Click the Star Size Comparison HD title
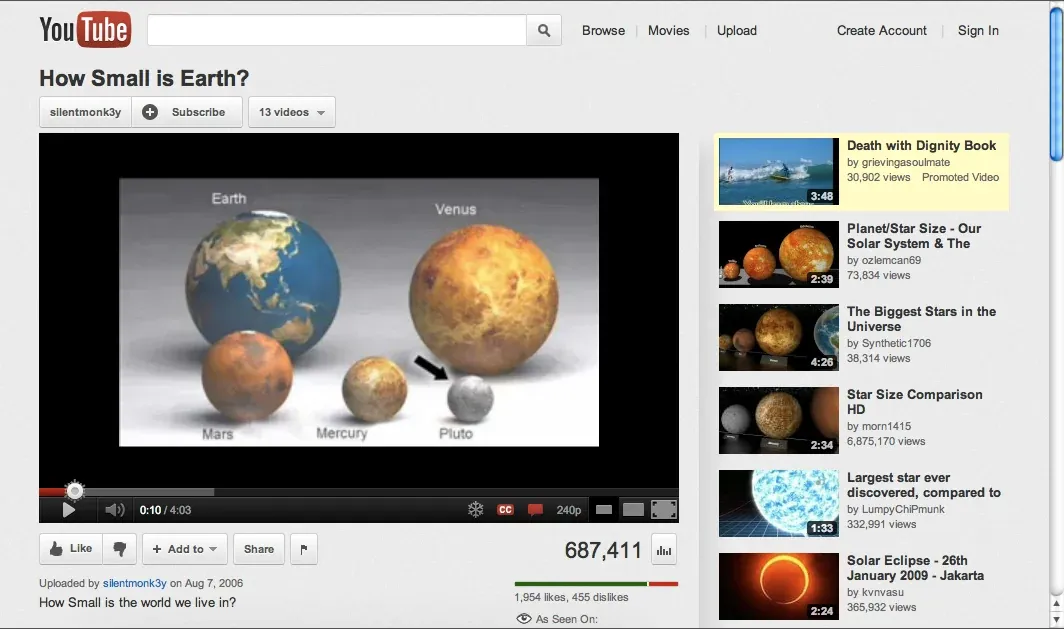 [x=914, y=402]
